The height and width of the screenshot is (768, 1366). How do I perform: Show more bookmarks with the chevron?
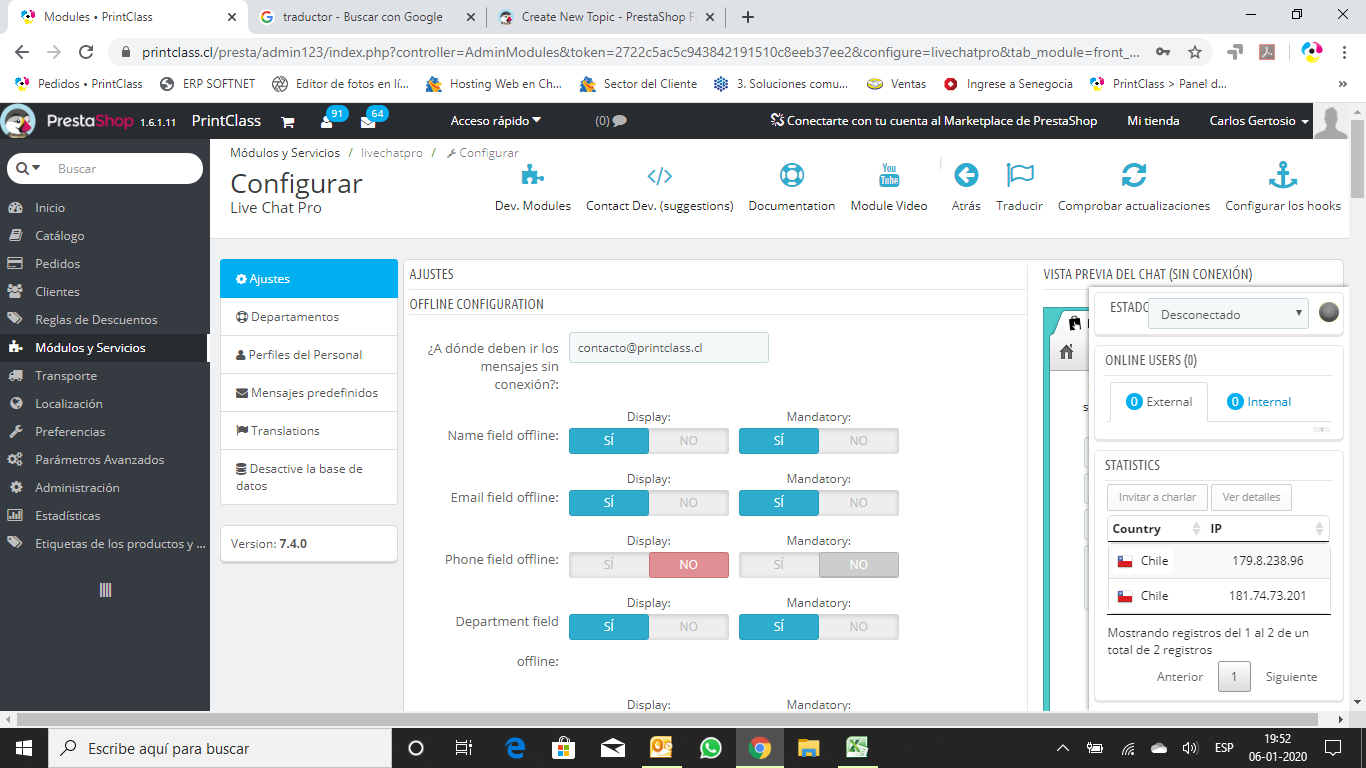pos(1342,84)
